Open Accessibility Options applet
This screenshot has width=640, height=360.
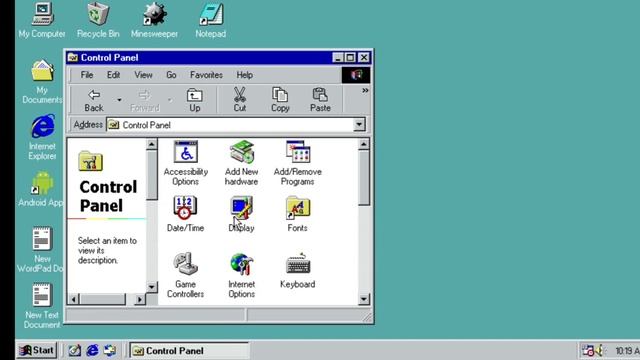tap(186, 163)
